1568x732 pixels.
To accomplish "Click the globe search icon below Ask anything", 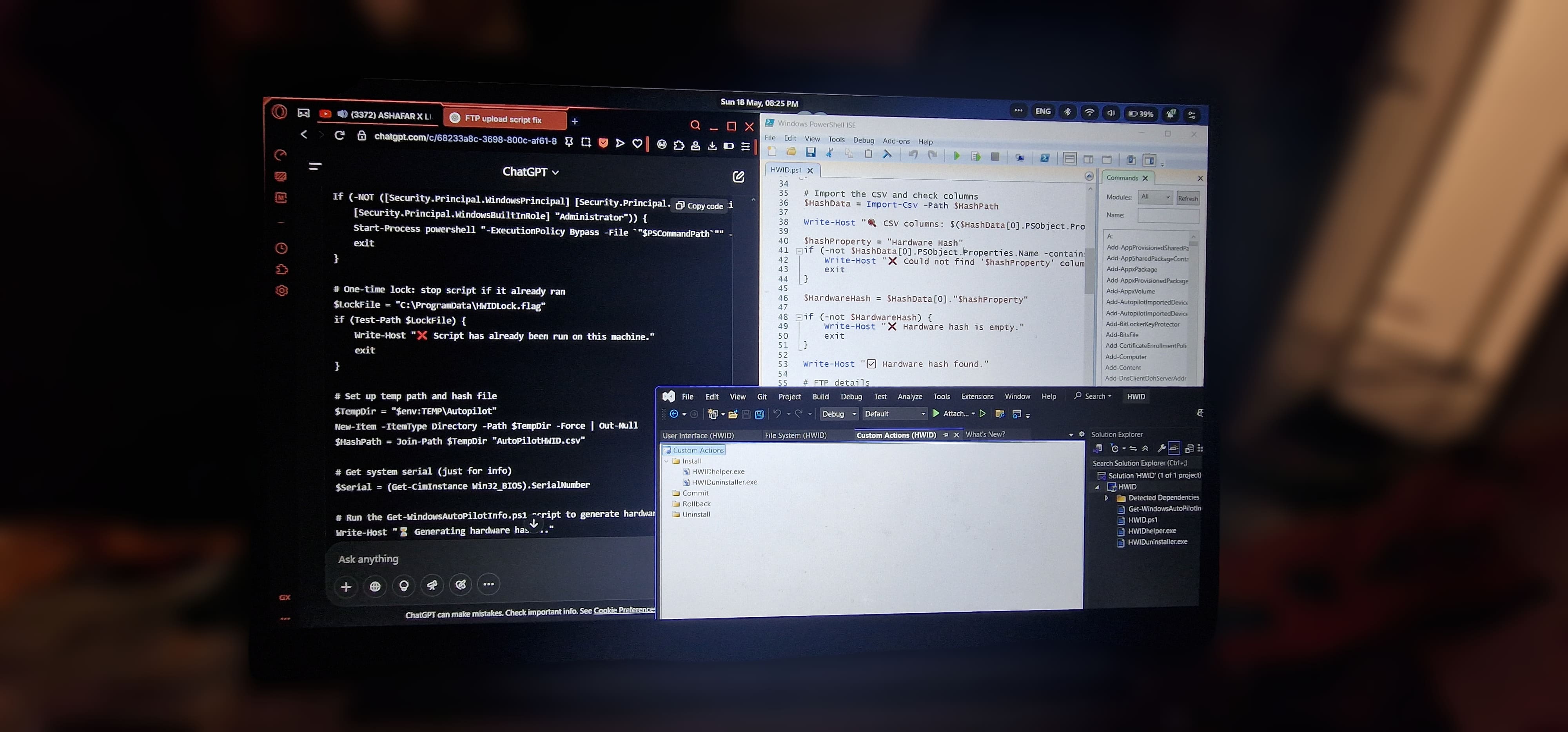I will pos(375,586).
